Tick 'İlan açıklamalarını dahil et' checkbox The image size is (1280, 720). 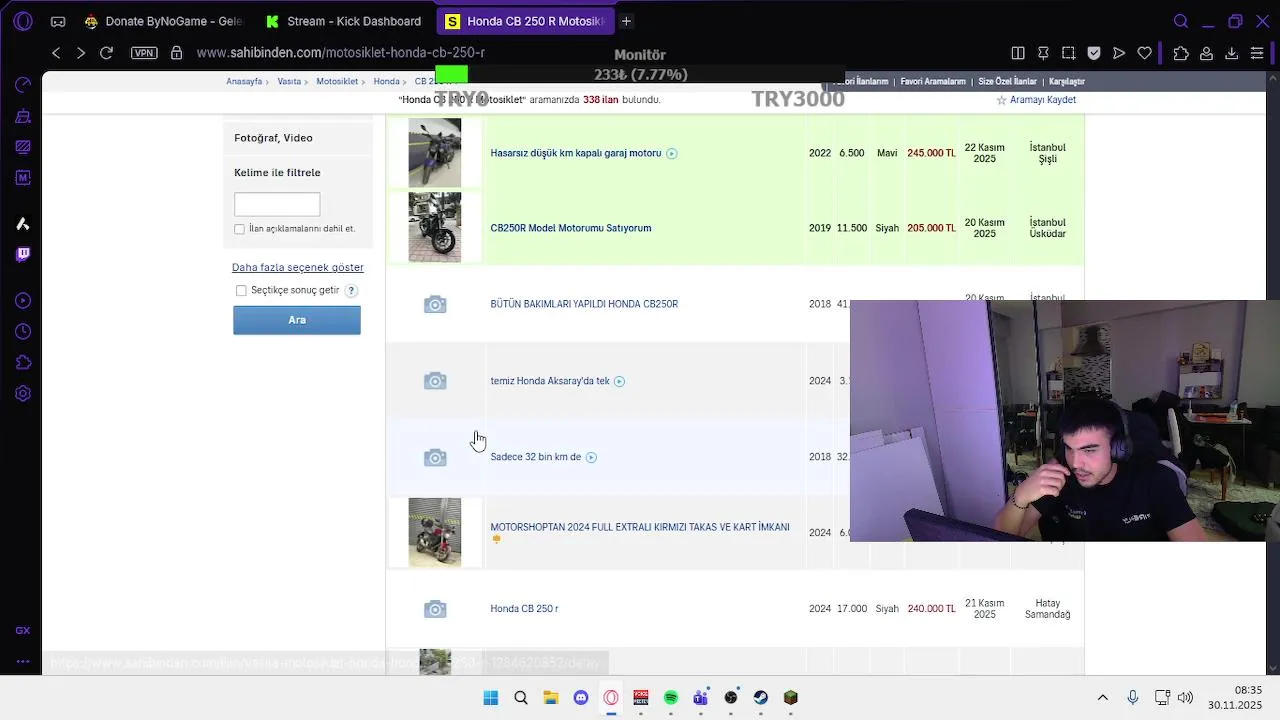(239, 229)
